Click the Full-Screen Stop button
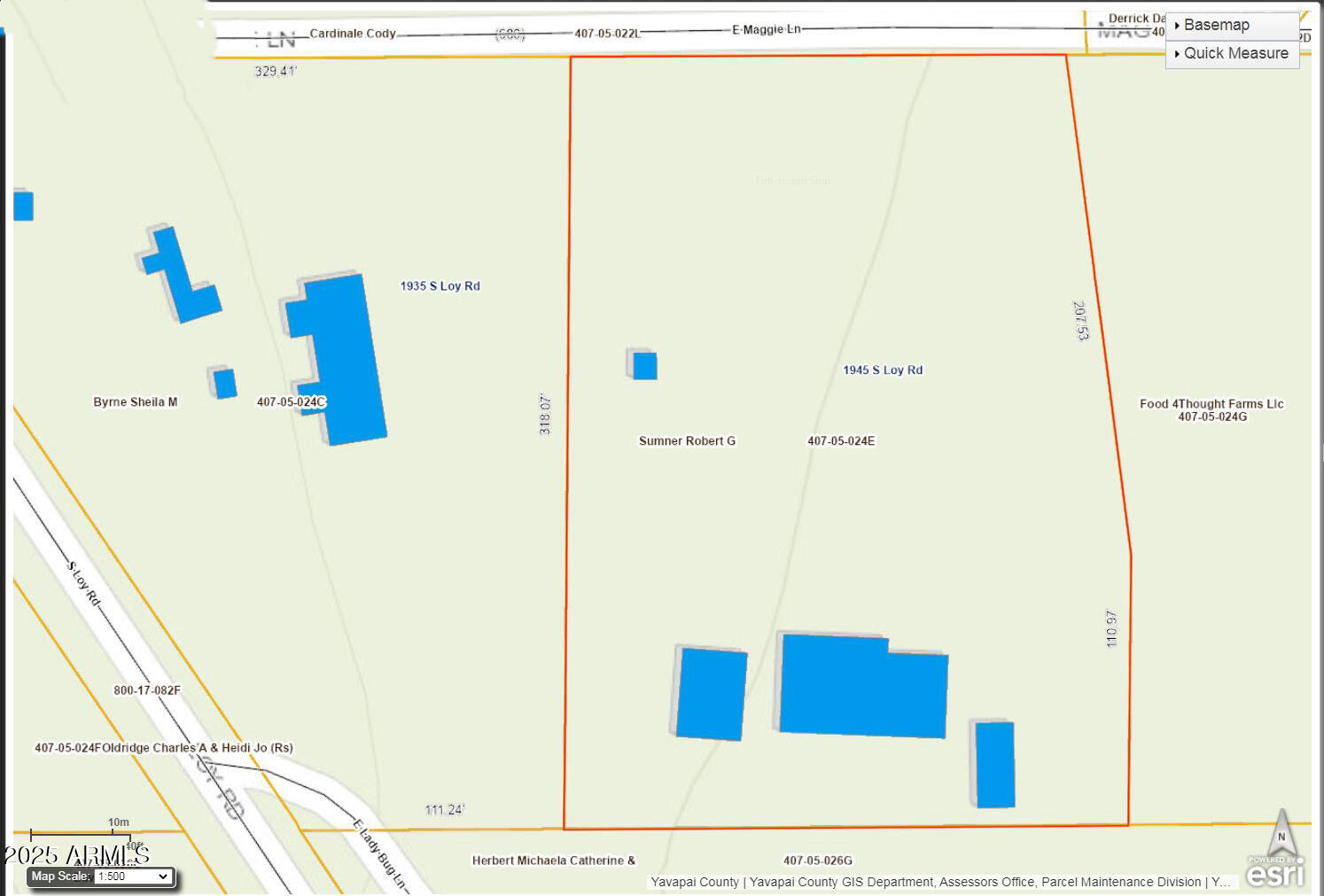 792,180
